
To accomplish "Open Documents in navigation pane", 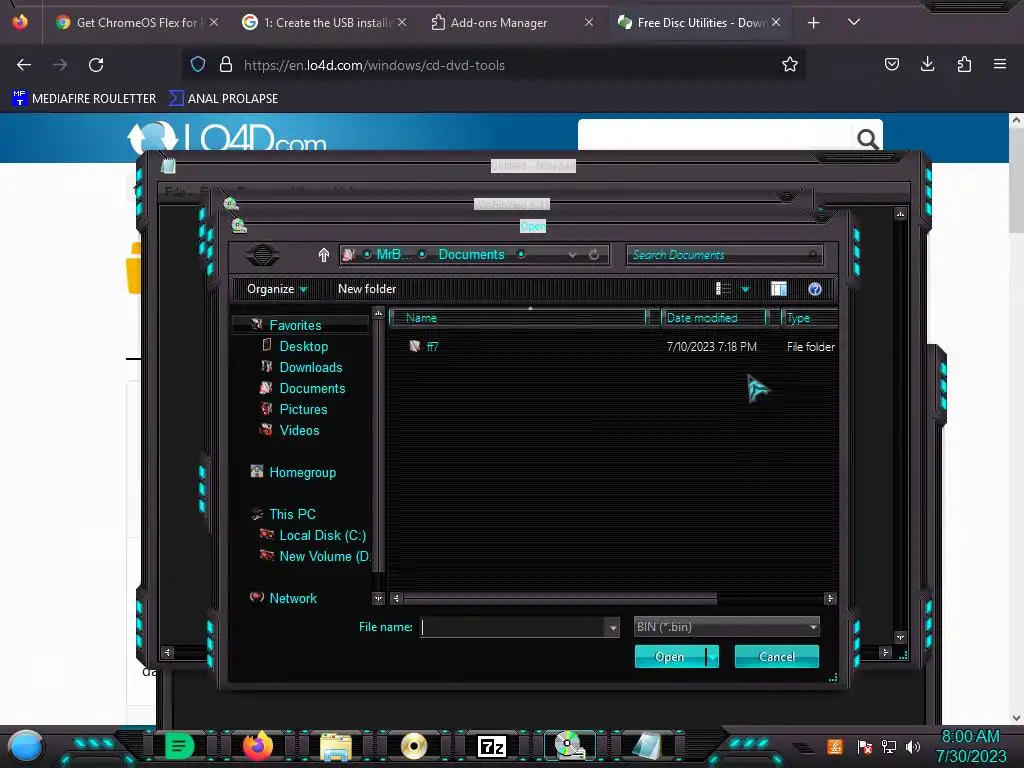I will (312, 388).
